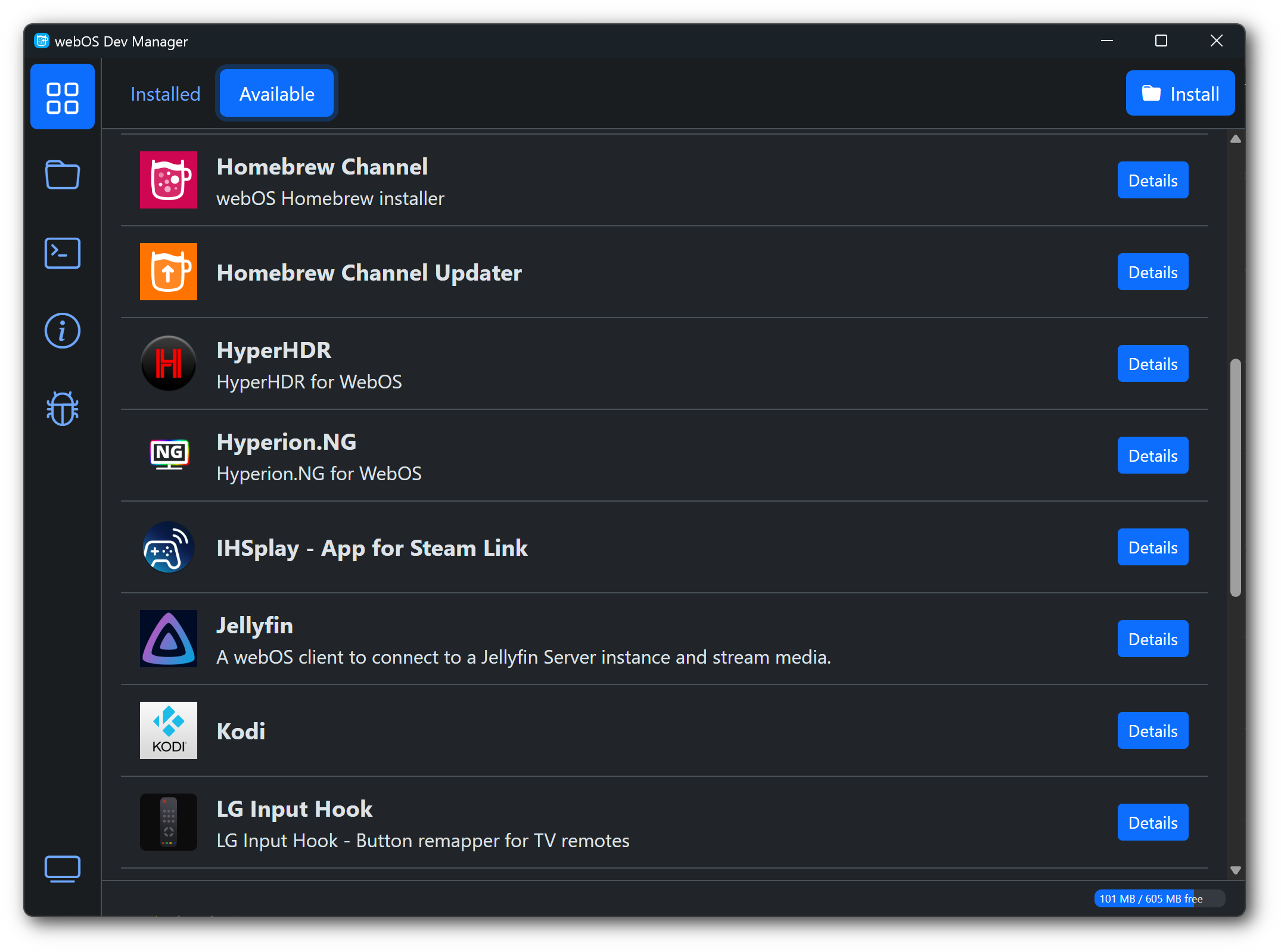The image size is (1281, 952).
Task: Open the Info sidebar icon
Action: (x=63, y=331)
